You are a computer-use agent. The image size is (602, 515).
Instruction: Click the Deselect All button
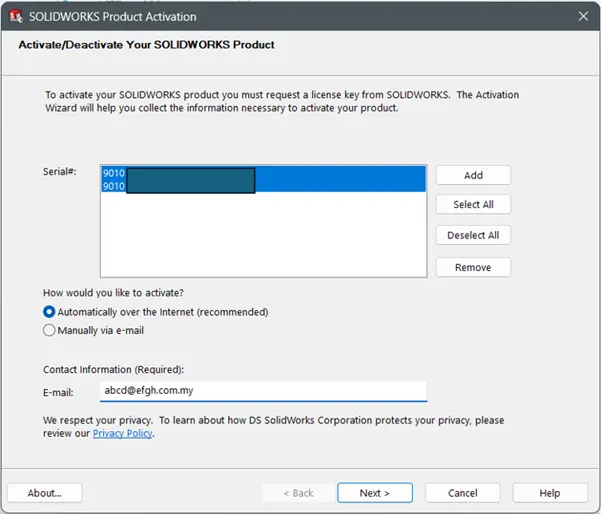click(x=473, y=235)
